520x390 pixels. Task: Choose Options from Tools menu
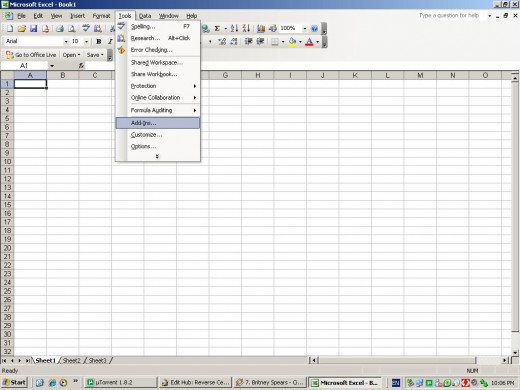click(x=158, y=146)
